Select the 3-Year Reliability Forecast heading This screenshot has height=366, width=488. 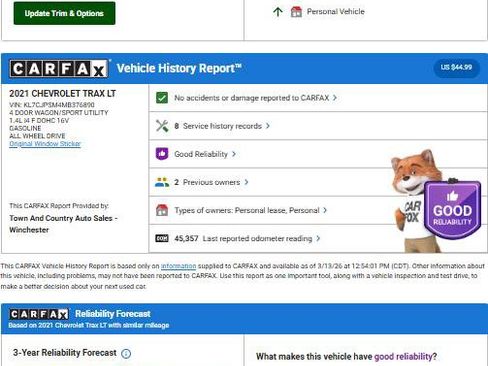pyautogui.click(x=65, y=353)
